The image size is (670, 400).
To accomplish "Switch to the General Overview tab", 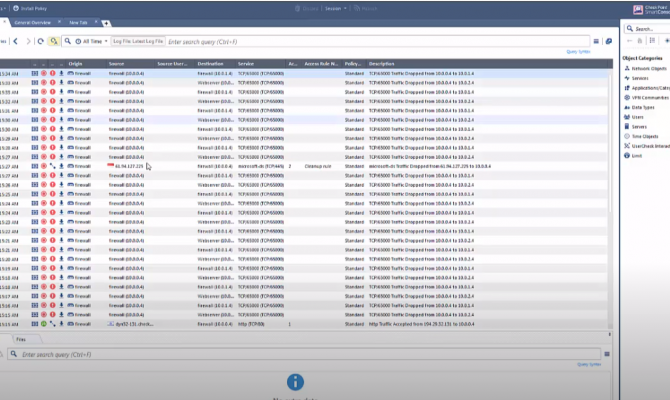I will click(33, 22).
